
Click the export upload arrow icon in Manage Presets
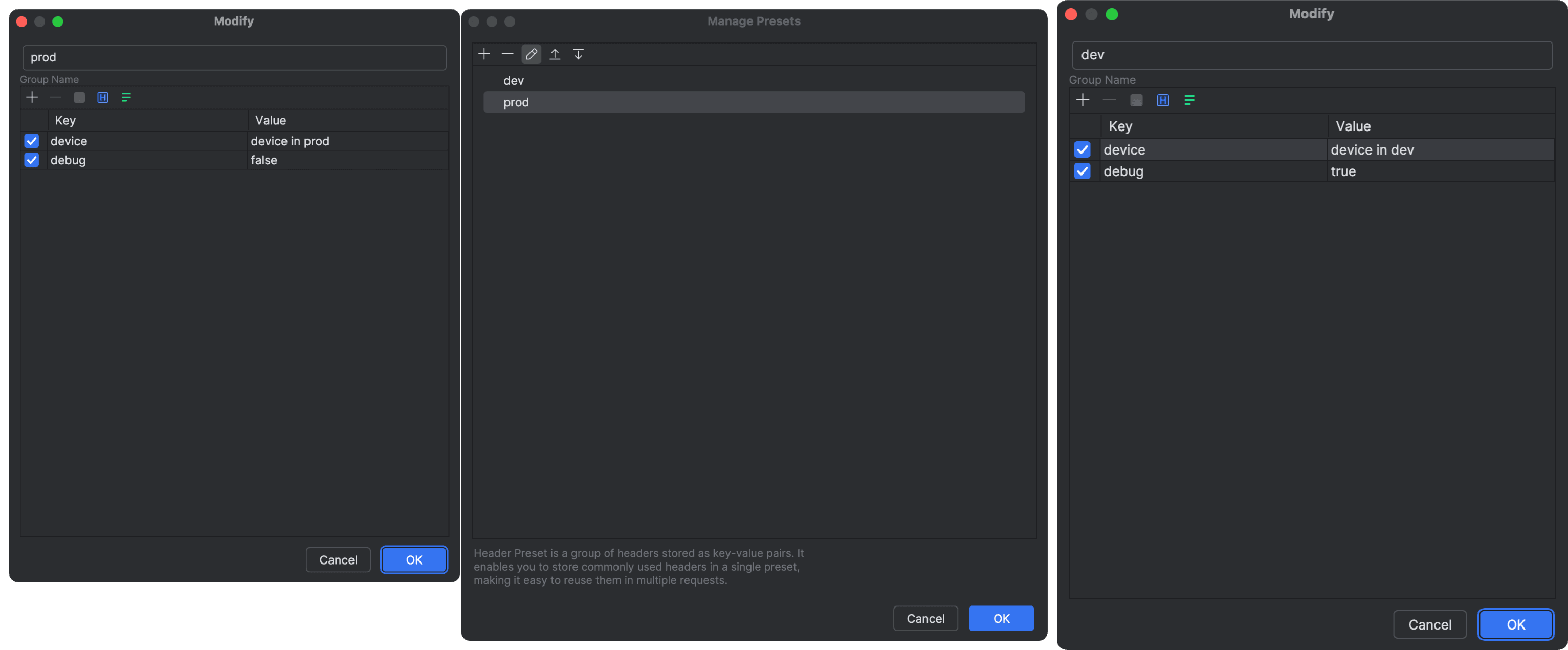[555, 54]
